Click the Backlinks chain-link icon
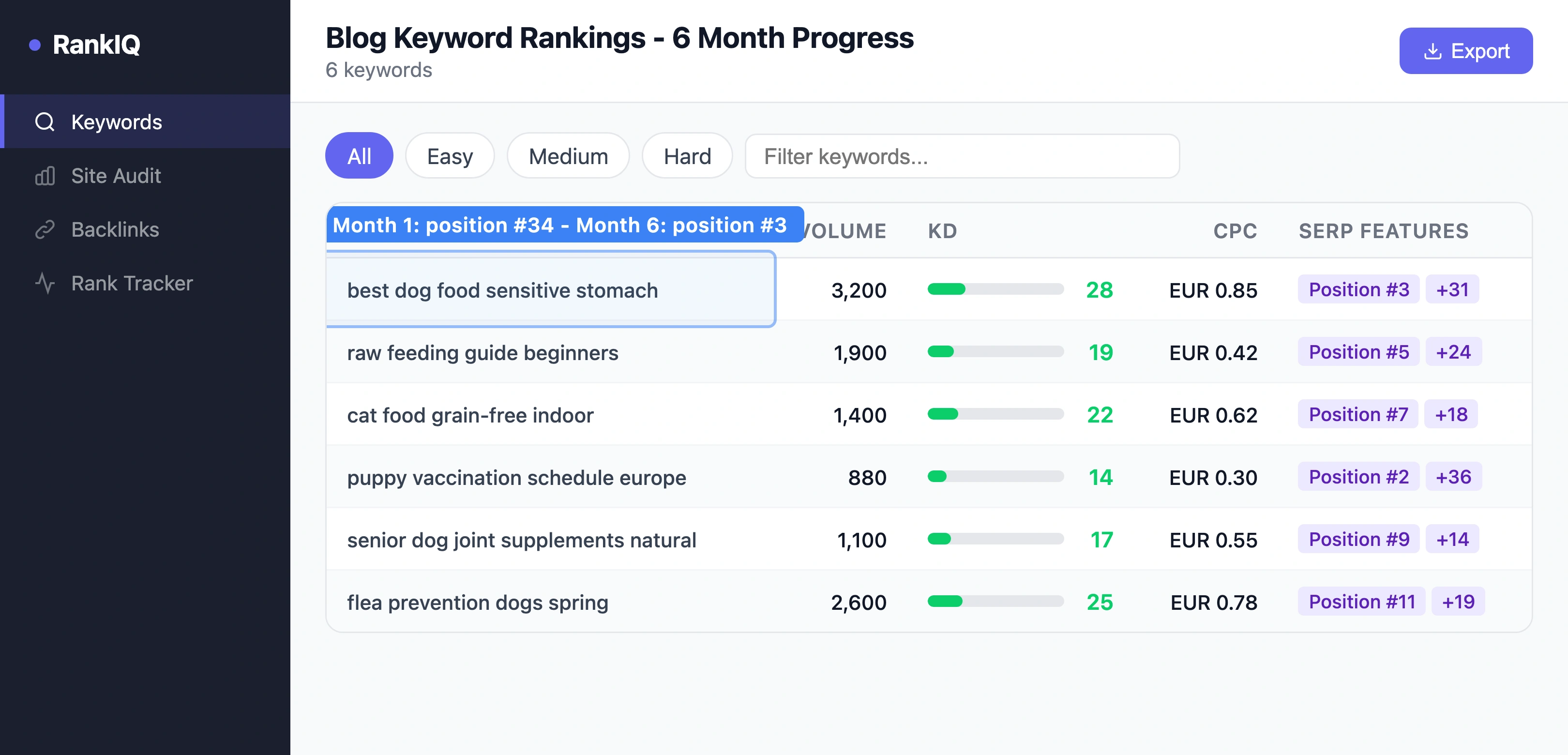 tap(45, 229)
